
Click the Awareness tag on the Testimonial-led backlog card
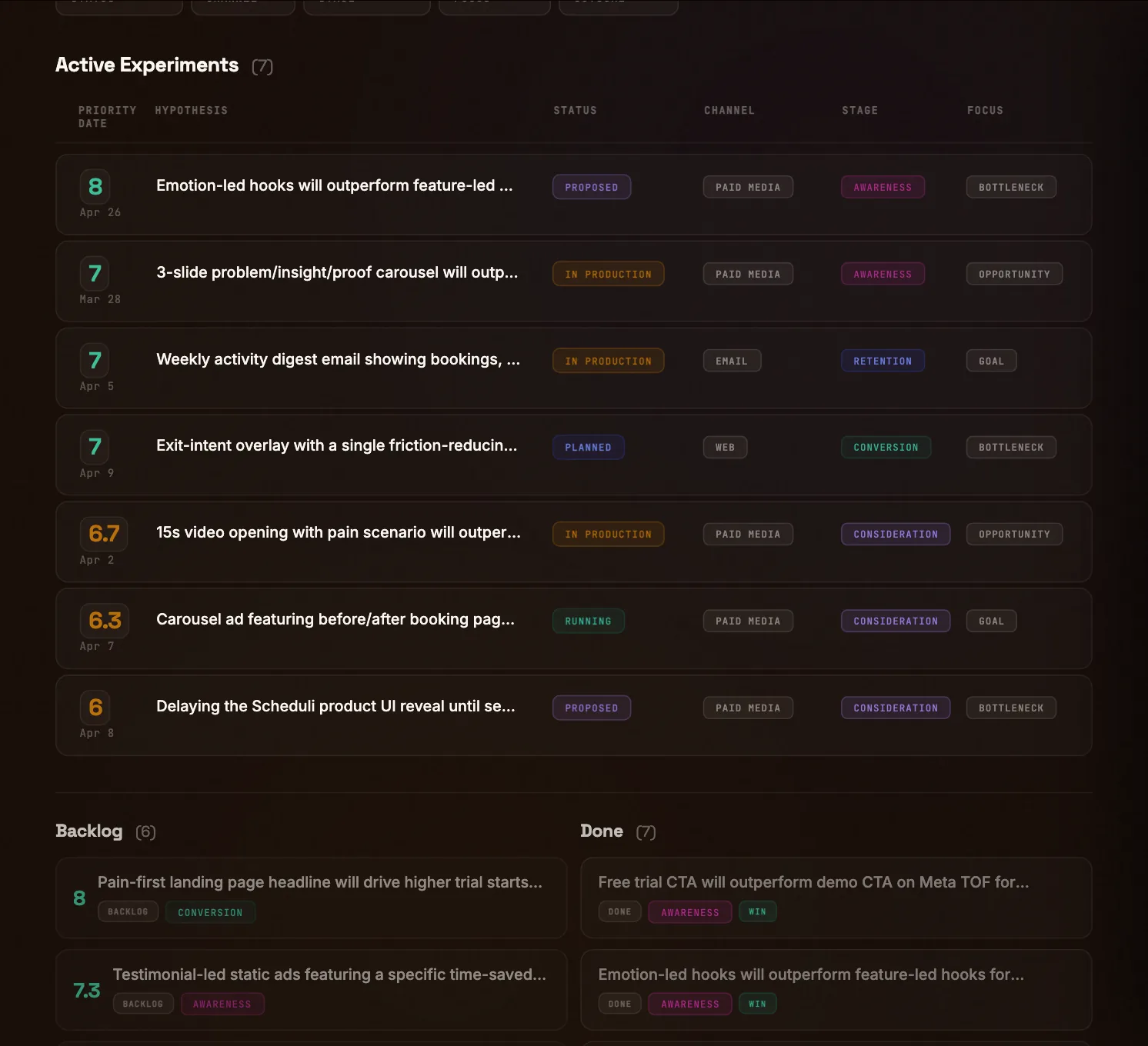tap(222, 1004)
